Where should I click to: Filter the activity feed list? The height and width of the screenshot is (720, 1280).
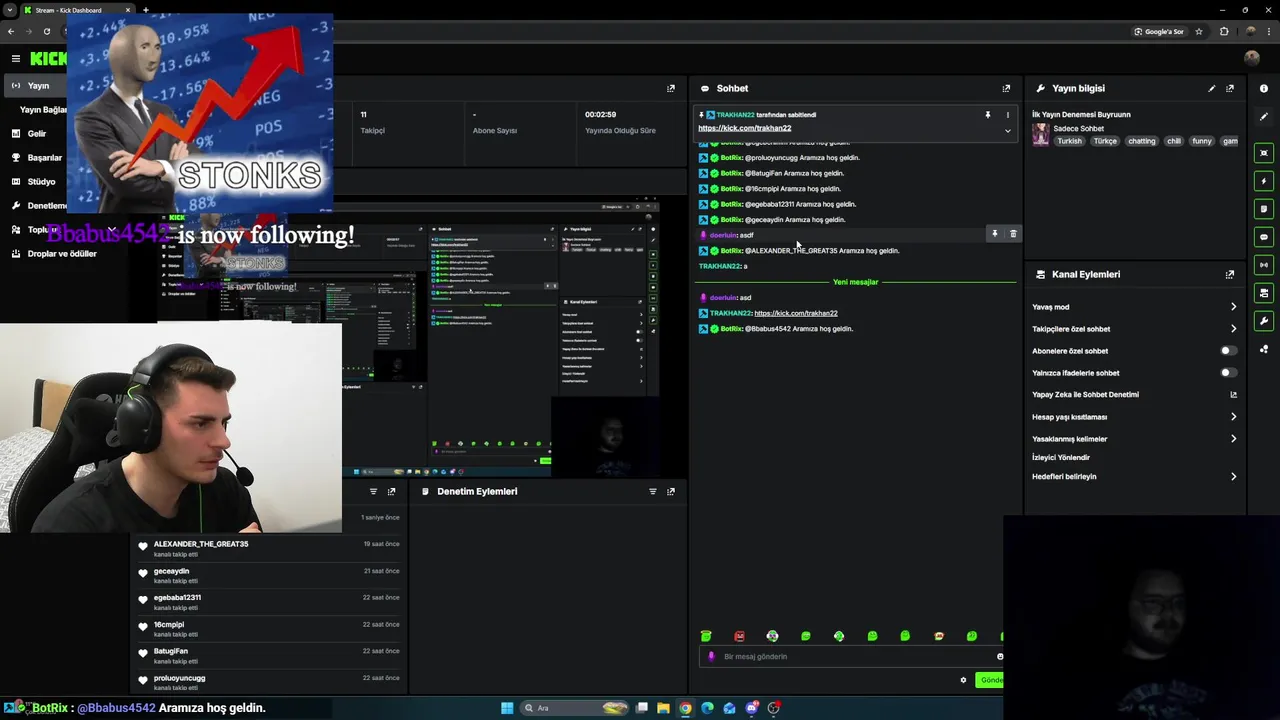tap(373, 491)
